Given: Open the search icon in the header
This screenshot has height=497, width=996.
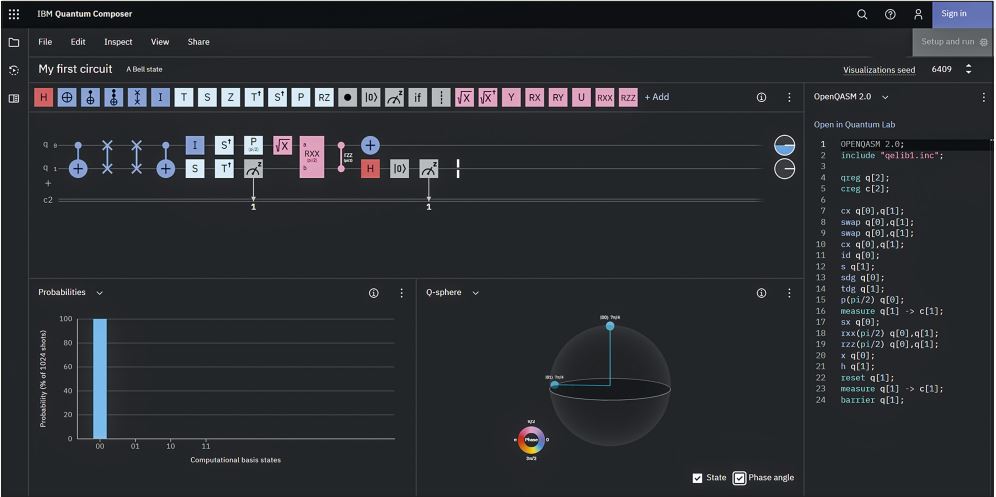Looking at the screenshot, I should tap(862, 14).
